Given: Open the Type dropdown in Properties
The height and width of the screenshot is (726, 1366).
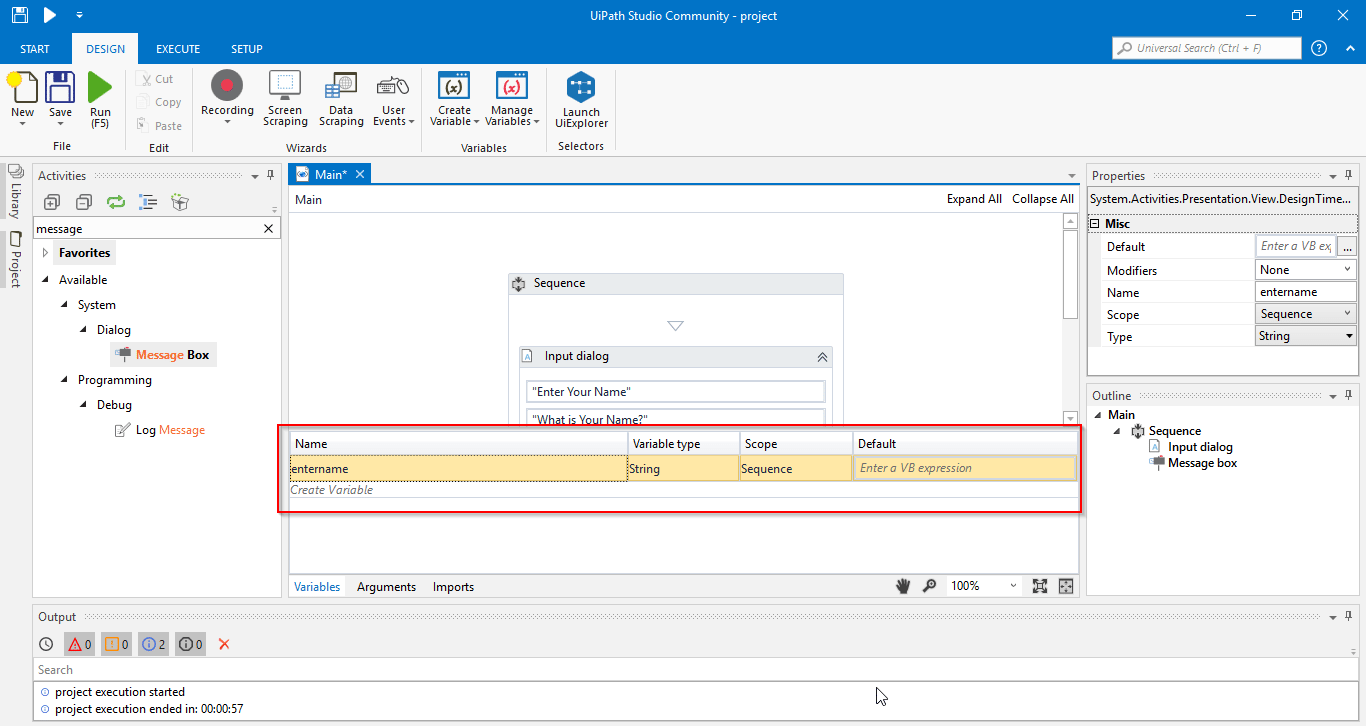Looking at the screenshot, I should click(x=1349, y=336).
